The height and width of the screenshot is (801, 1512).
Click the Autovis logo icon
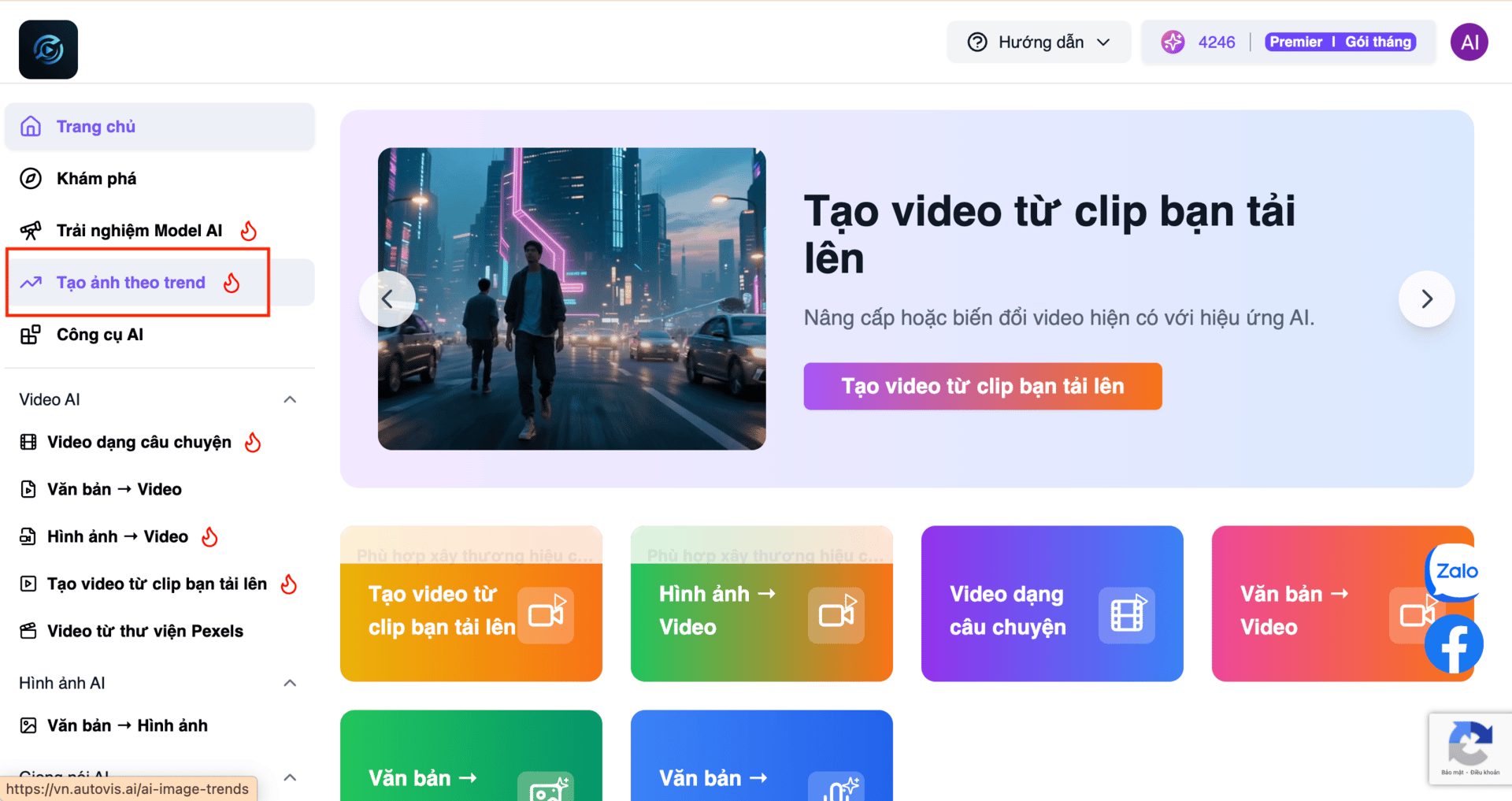[48, 50]
